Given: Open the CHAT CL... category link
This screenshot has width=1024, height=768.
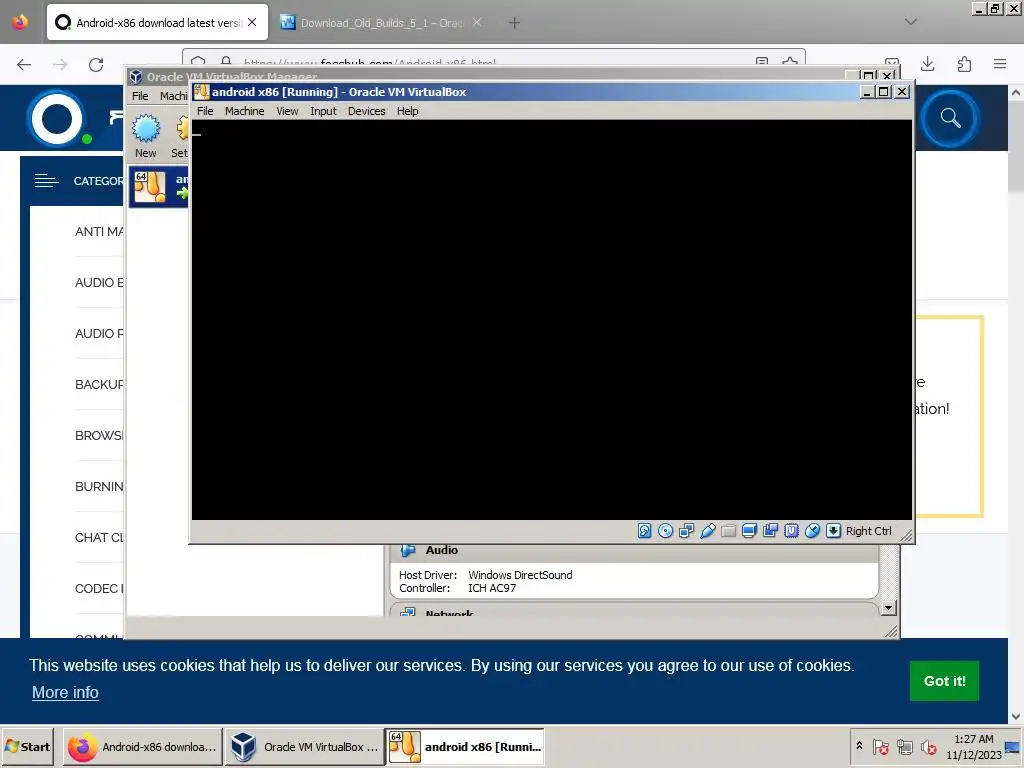Looking at the screenshot, I should (x=99, y=537).
